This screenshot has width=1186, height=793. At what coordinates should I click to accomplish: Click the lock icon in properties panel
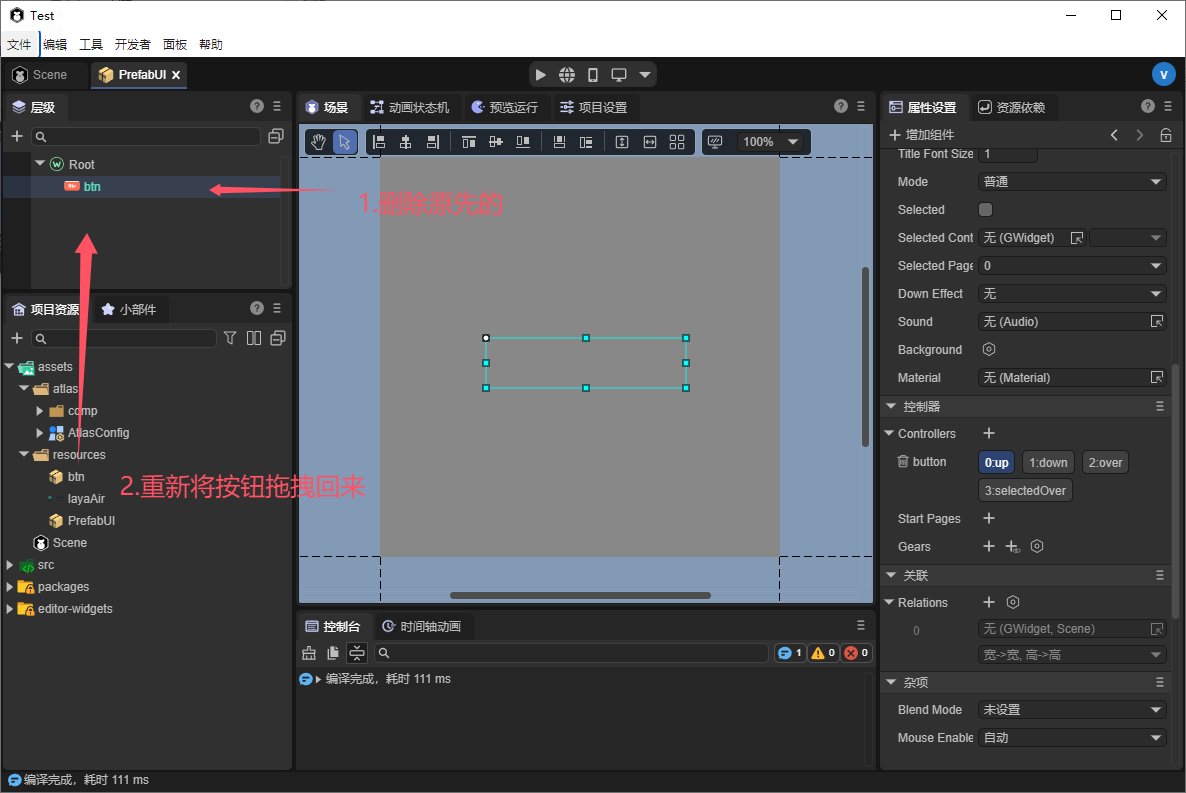1165,135
